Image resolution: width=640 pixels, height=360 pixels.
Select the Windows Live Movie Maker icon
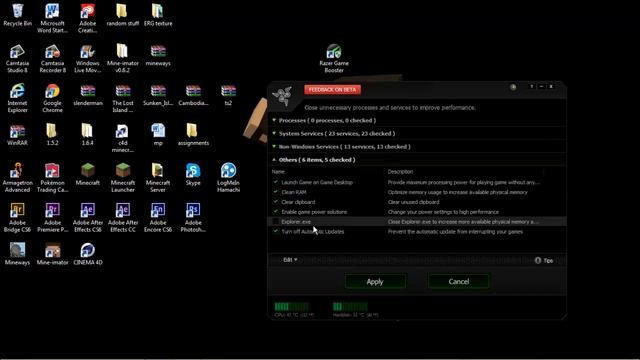click(87, 59)
